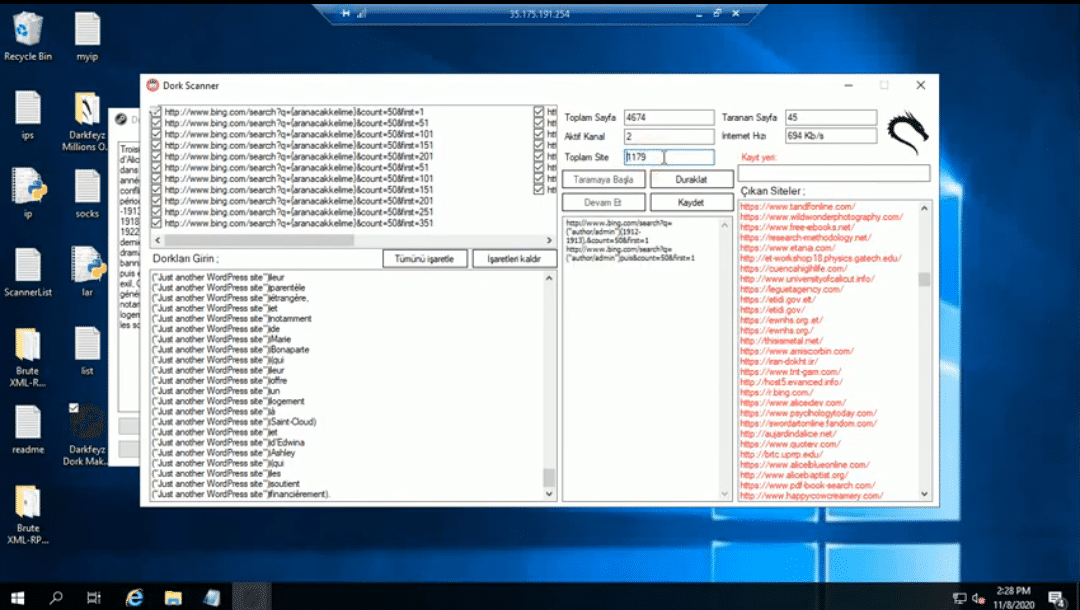
Task: Launch Internet Explorer from the taskbar
Action: click(x=134, y=597)
